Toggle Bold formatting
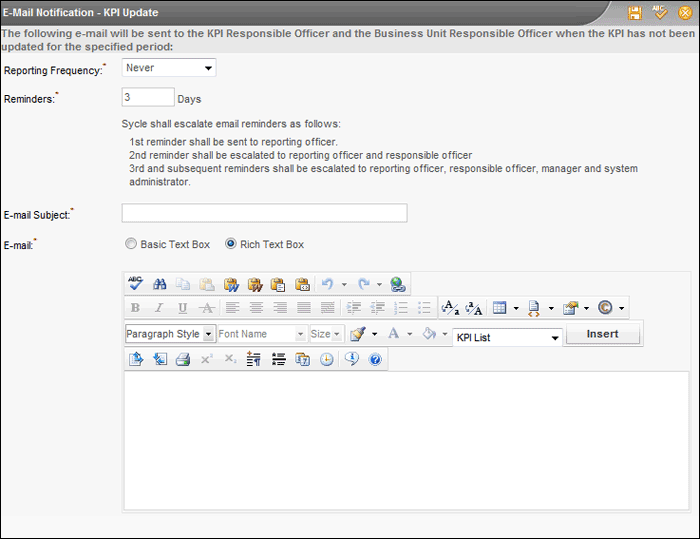 click(135, 308)
